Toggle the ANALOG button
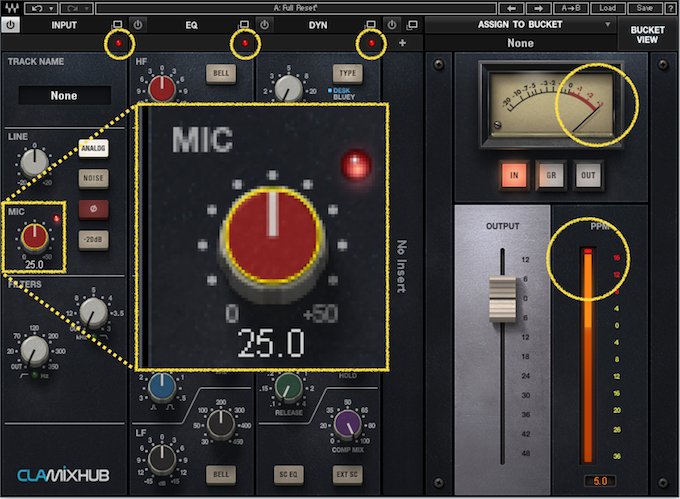Screen dimensions: 680x499 point(93,148)
